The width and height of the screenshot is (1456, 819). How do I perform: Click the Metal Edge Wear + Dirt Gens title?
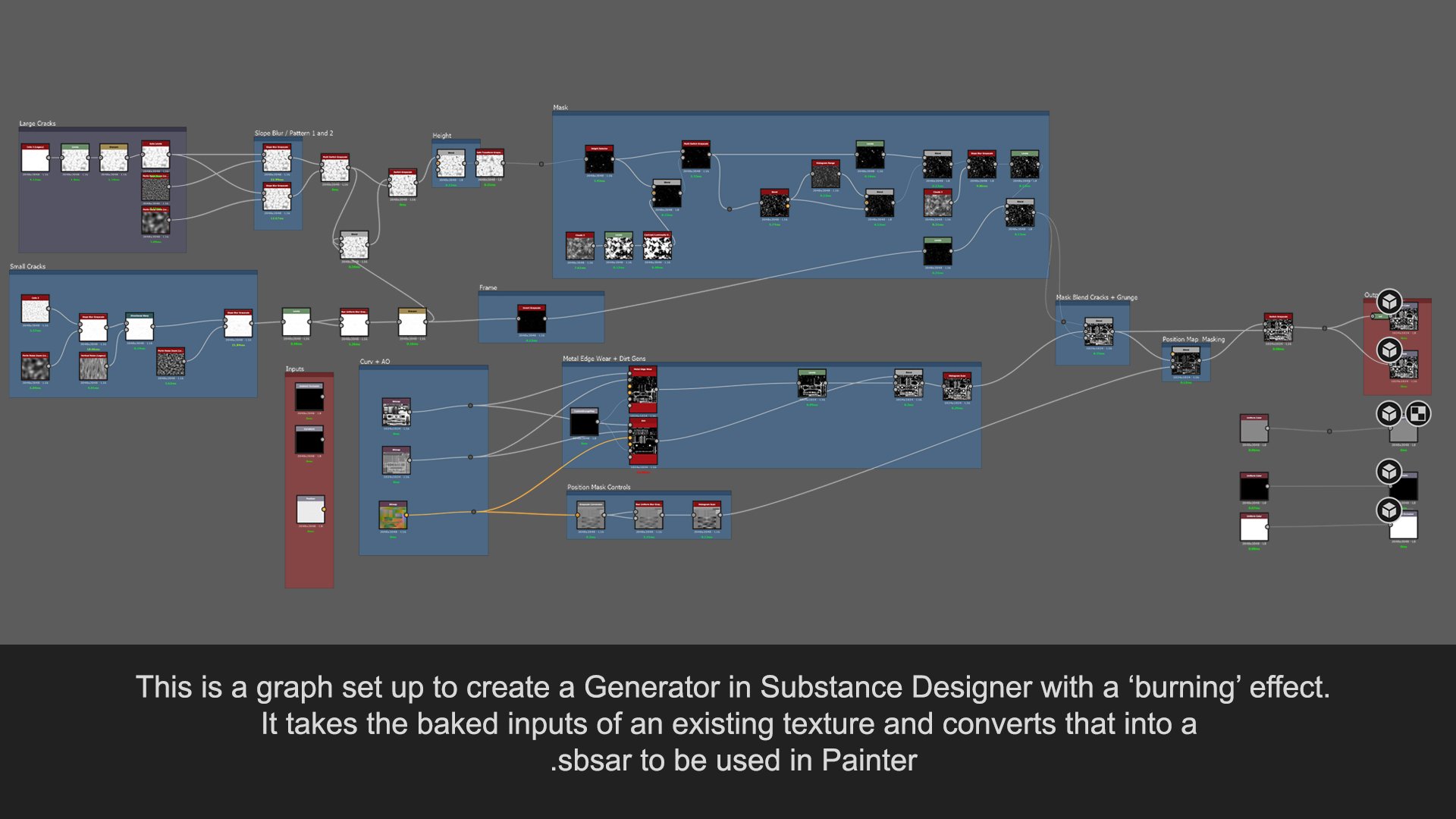pos(604,359)
